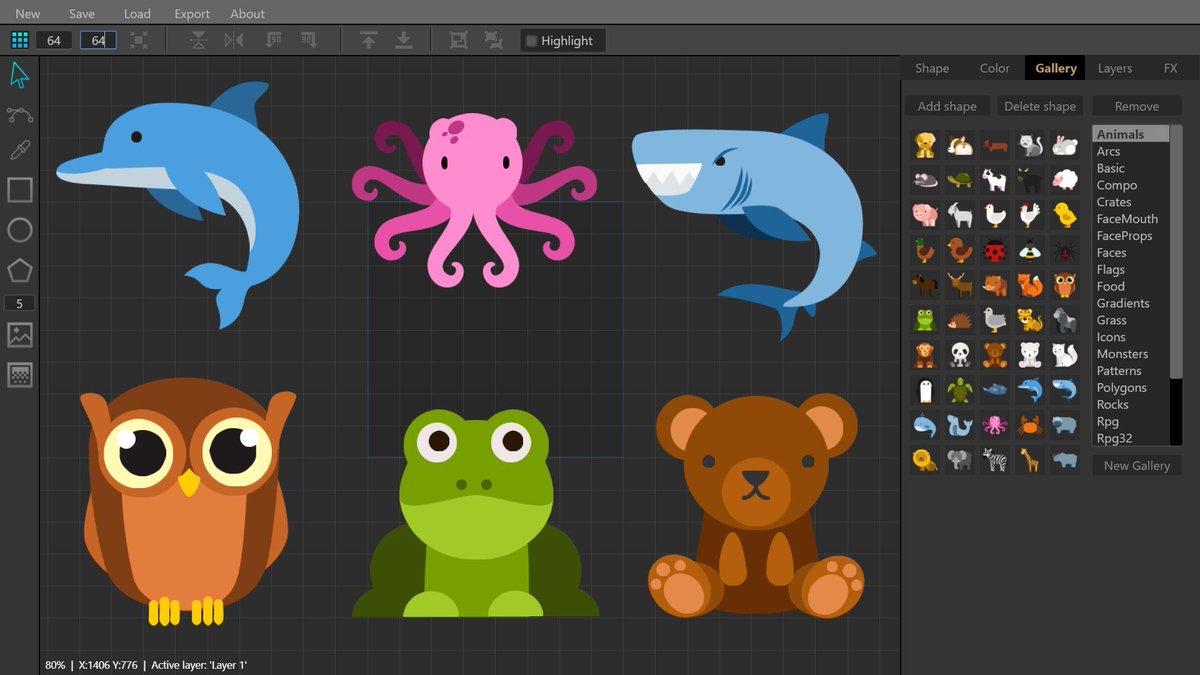
Task: Select the bezier path tool
Action: 19,114
